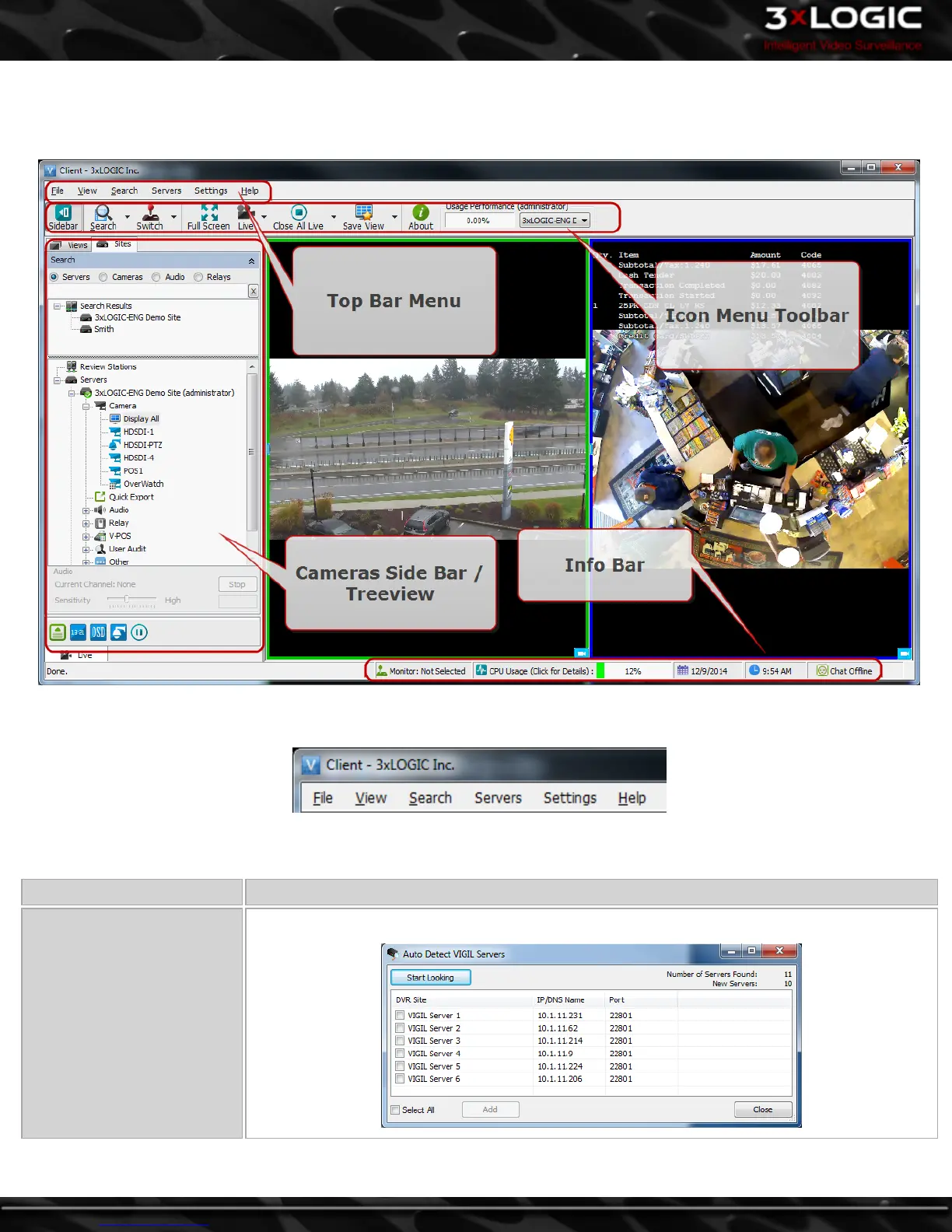Open Servers menu in enlarged menu bar close-up
952x1232 pixels.
(498, 798)
